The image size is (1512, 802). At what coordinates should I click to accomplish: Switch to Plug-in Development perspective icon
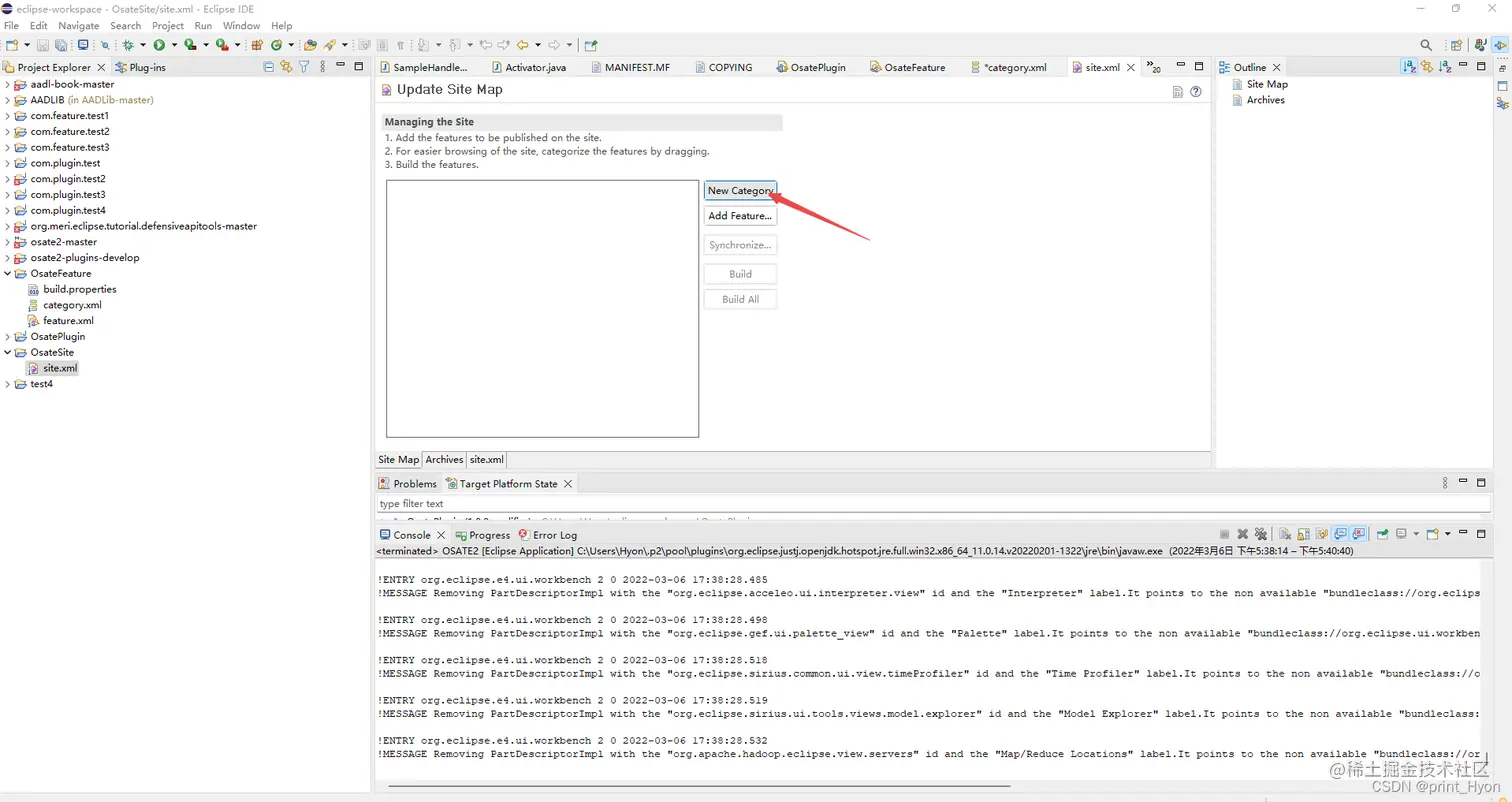point(1499,45)
